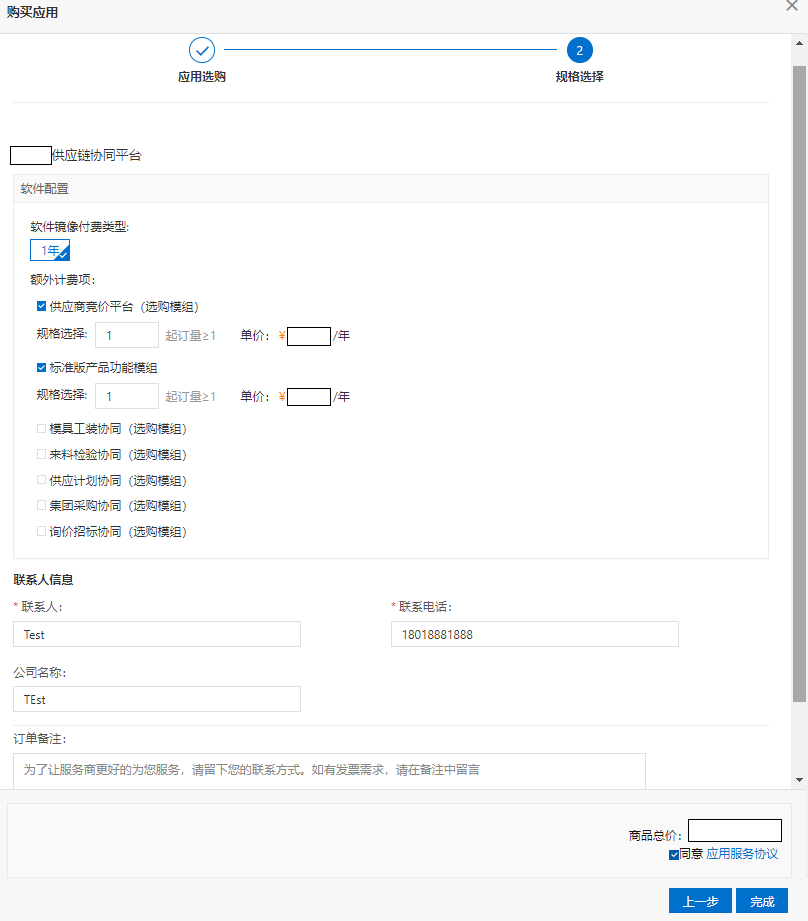Click the scrollbar up arrow

tap(799, 43)
